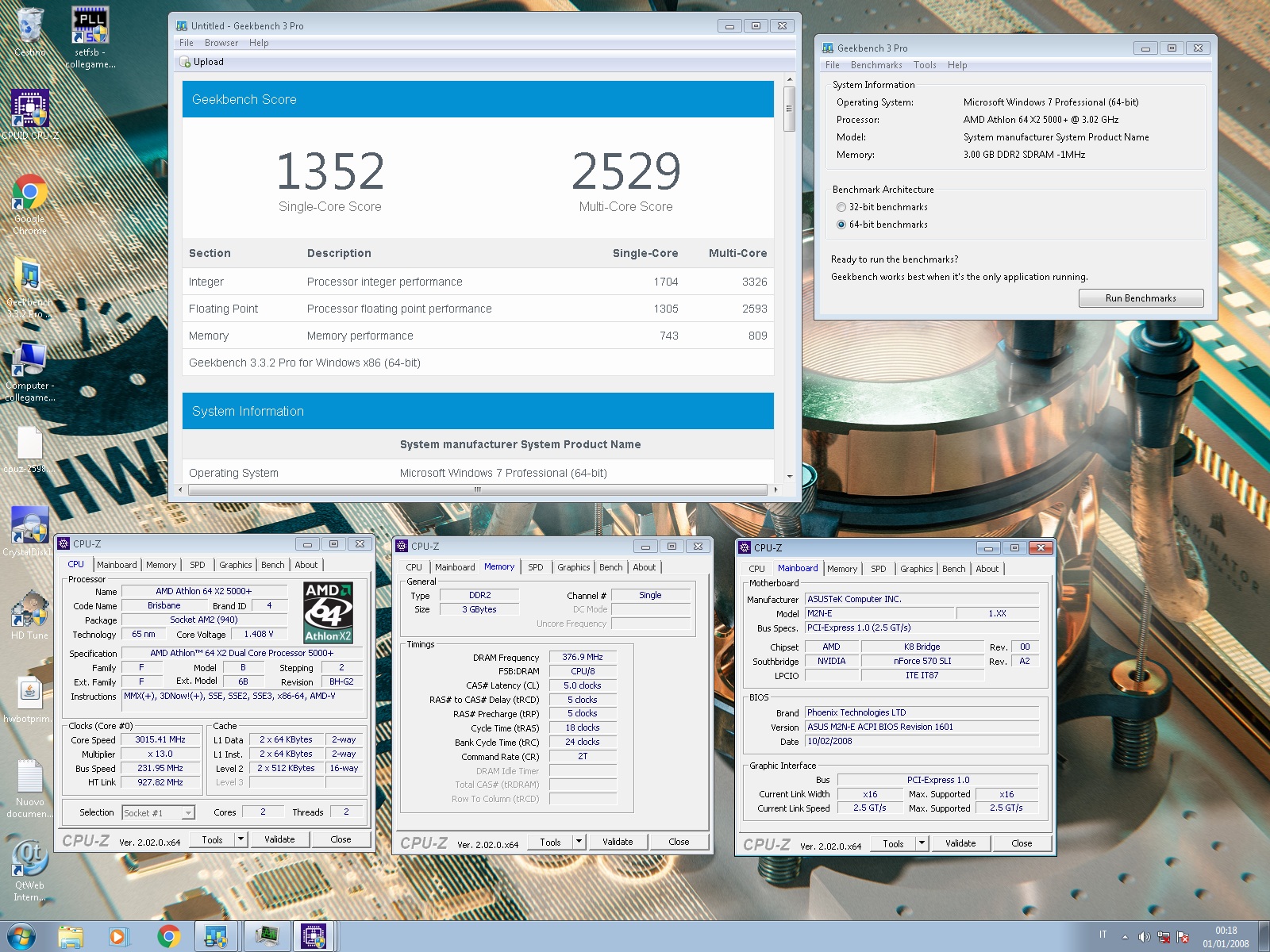Screen dimensions: 1270x952
Task: Click the Run Benchmarks button
Action: point(1141,298)
